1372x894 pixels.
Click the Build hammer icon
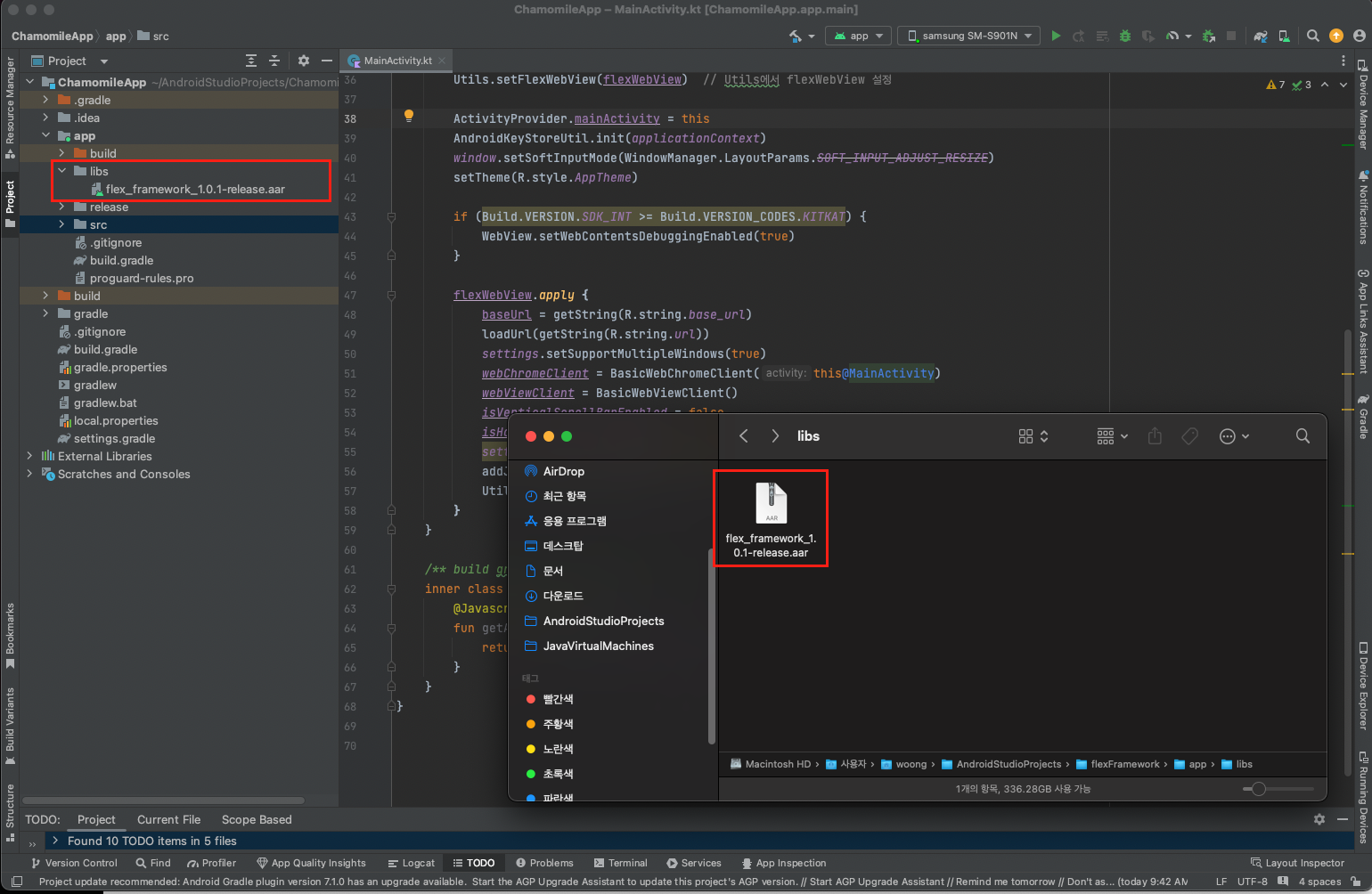click(x=796, y=36)
